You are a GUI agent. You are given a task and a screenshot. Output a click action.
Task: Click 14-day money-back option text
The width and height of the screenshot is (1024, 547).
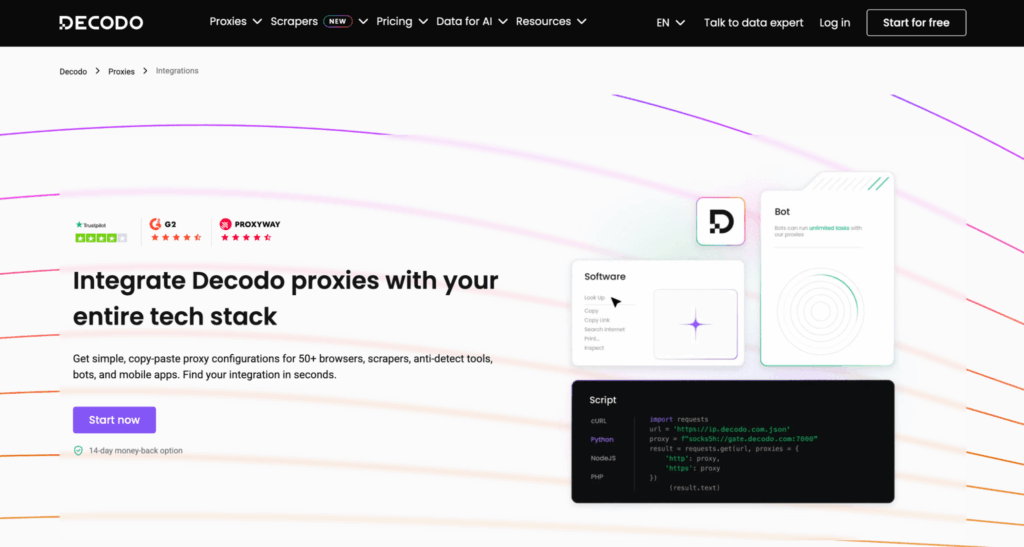coord(136,450)
